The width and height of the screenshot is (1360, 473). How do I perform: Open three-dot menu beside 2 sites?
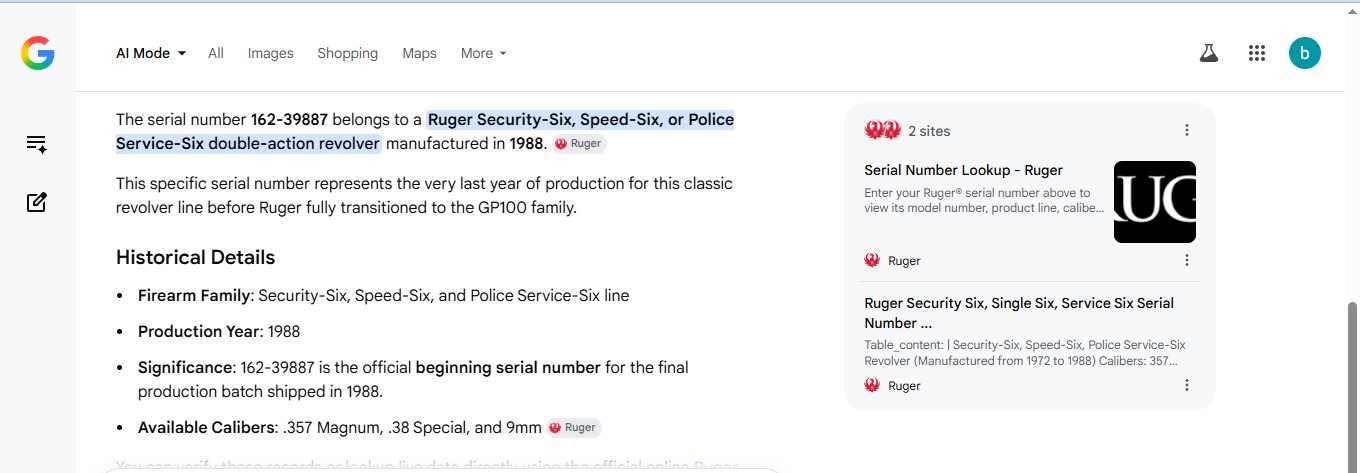click(1187, 130)
